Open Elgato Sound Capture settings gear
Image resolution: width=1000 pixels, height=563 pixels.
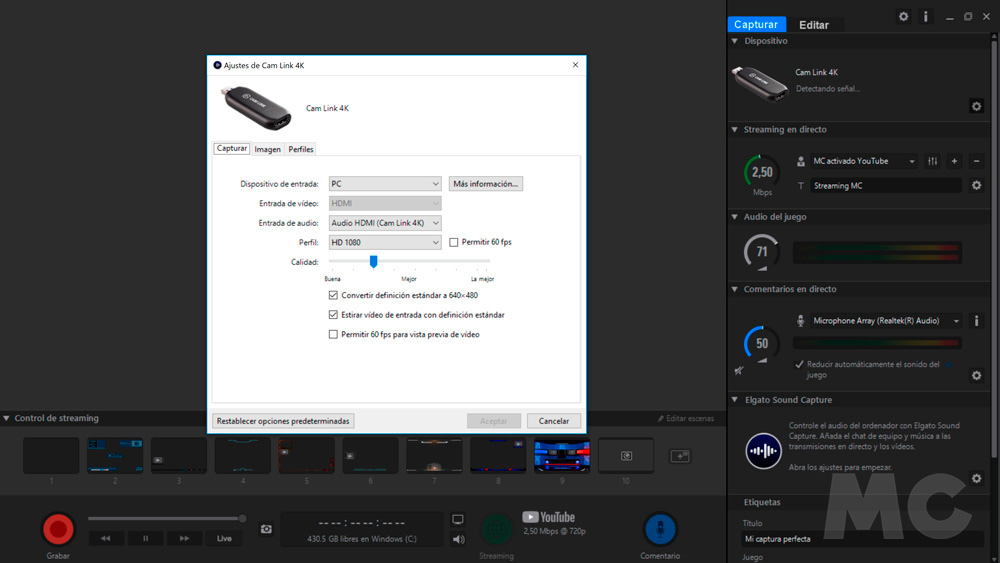(976, 478)
